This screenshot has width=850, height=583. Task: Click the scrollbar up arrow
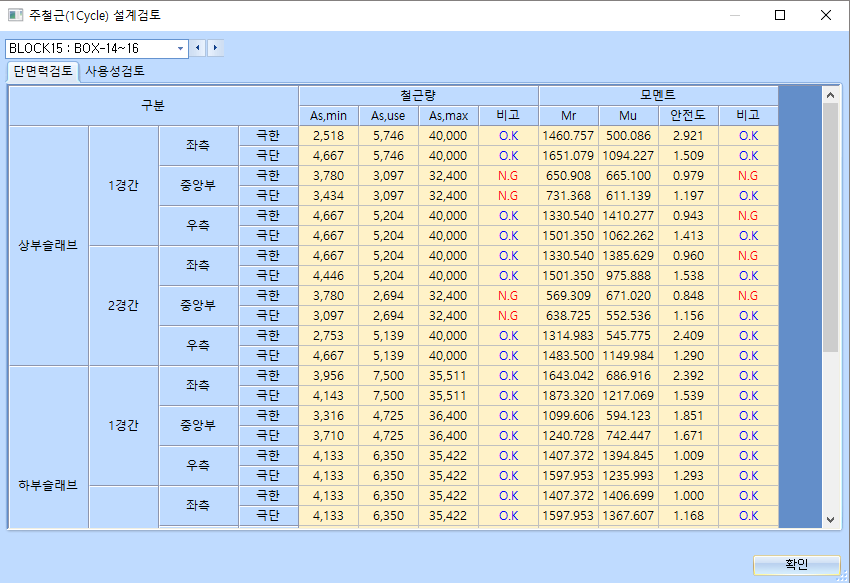pos(830,95)
